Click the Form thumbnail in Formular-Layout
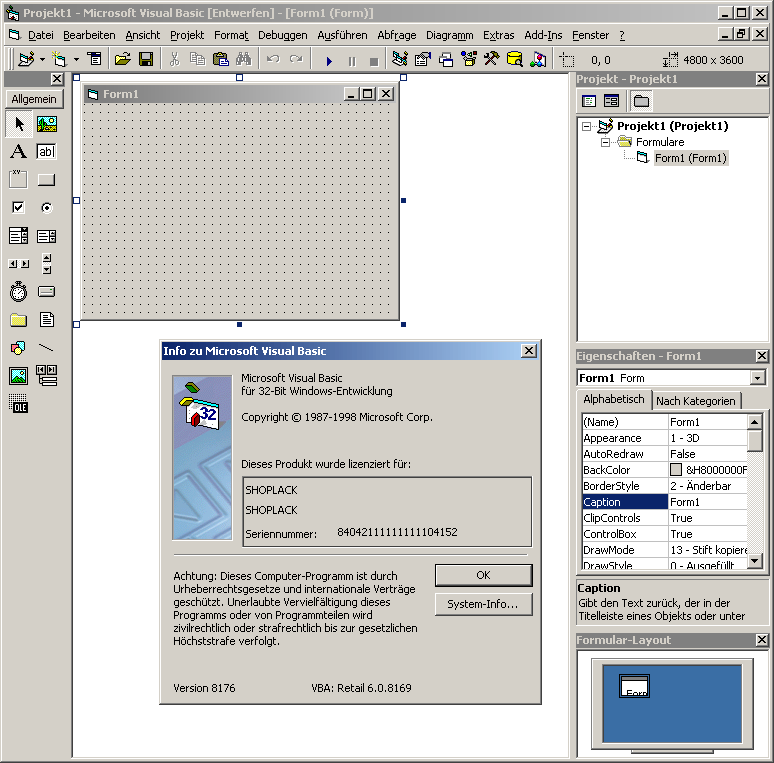 tap(634, 686)
